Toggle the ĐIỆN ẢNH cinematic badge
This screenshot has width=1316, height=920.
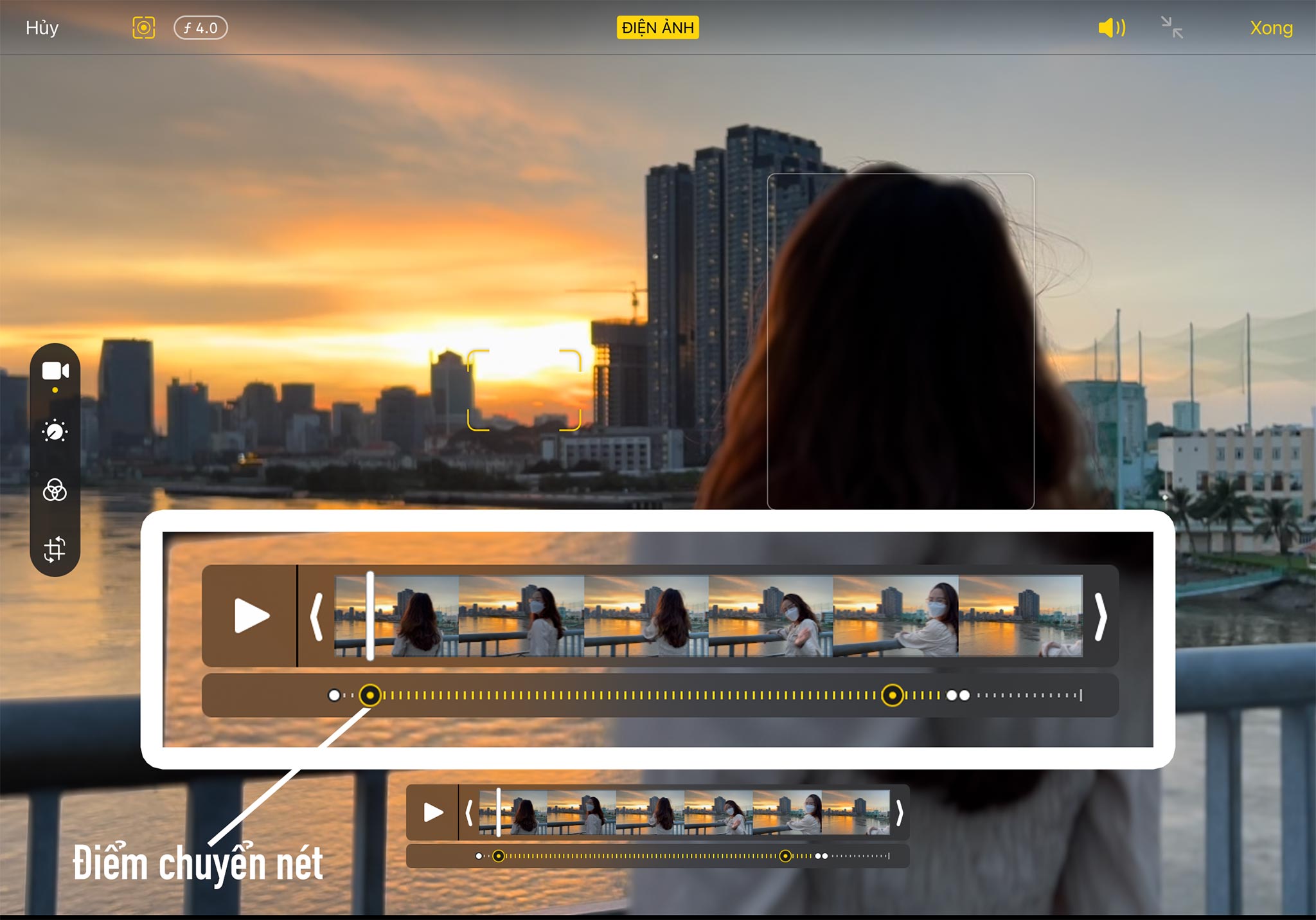(657, 28)
